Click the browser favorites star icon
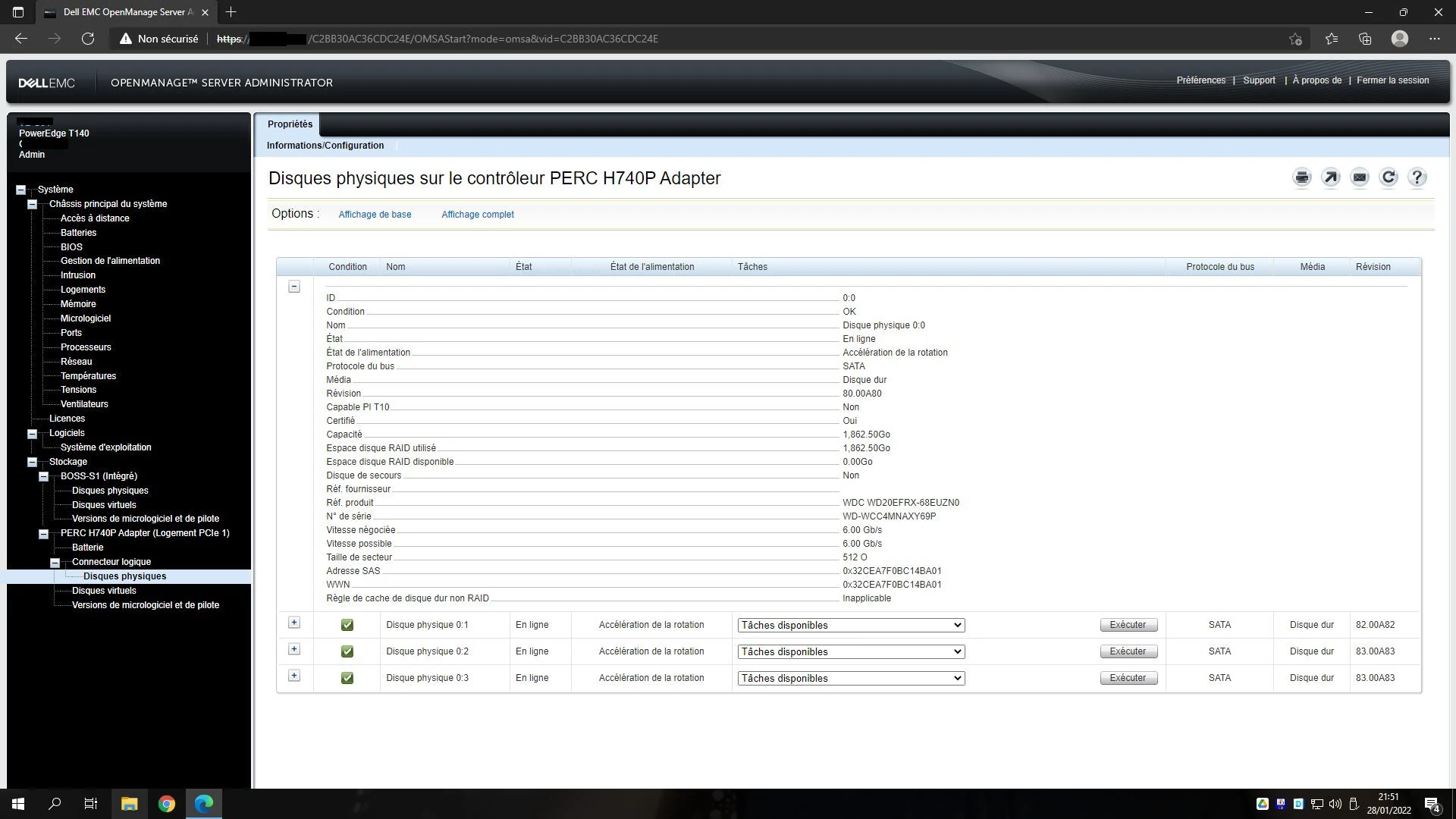The height and width of the screenshot is (819, 1456). pos(1331,39)
